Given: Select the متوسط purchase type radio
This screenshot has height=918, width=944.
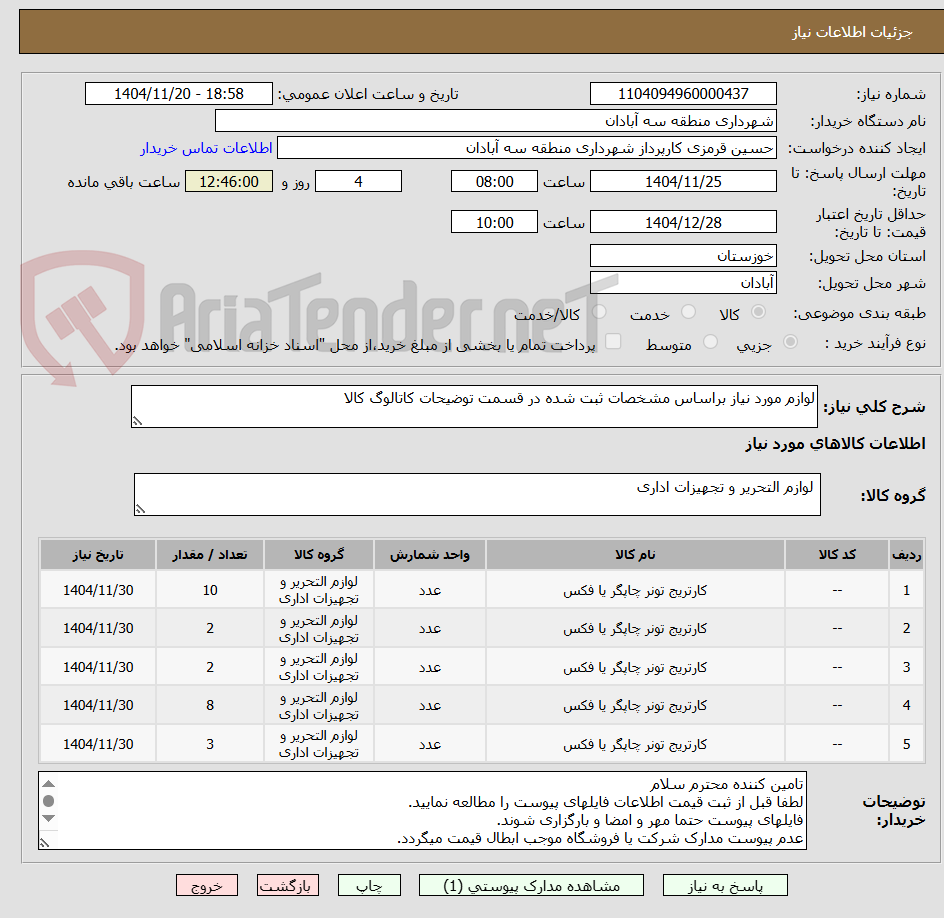Looking at the screenshot, I should click(x=710, y=342).
